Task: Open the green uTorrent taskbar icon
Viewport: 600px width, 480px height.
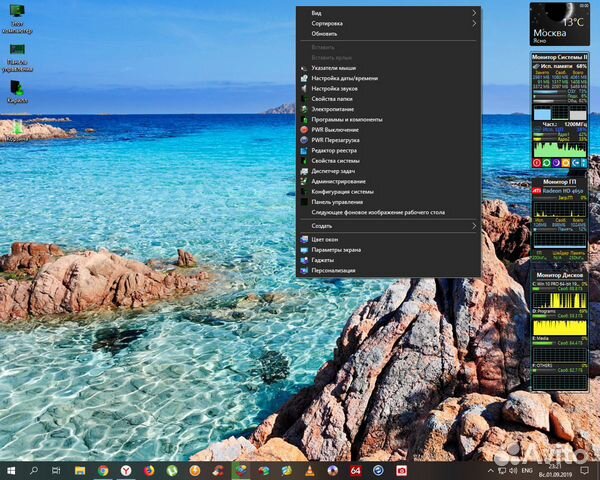Action: pos(172,470)
